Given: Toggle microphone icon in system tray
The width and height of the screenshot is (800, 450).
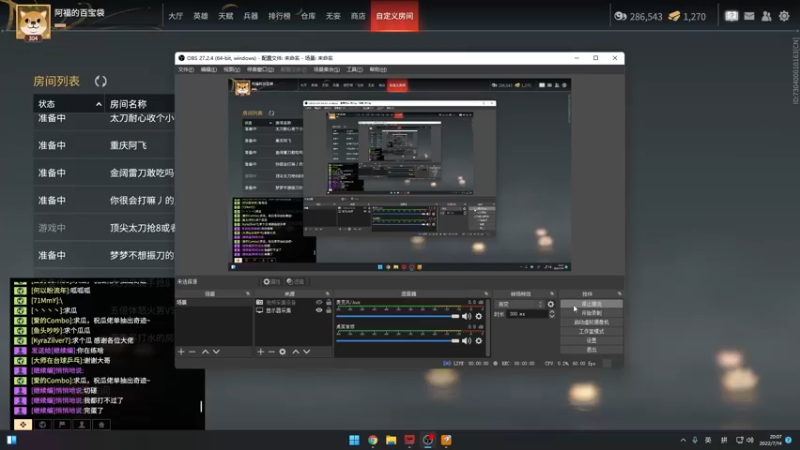Looking at the screenshot, I should [x=695, y=440].
